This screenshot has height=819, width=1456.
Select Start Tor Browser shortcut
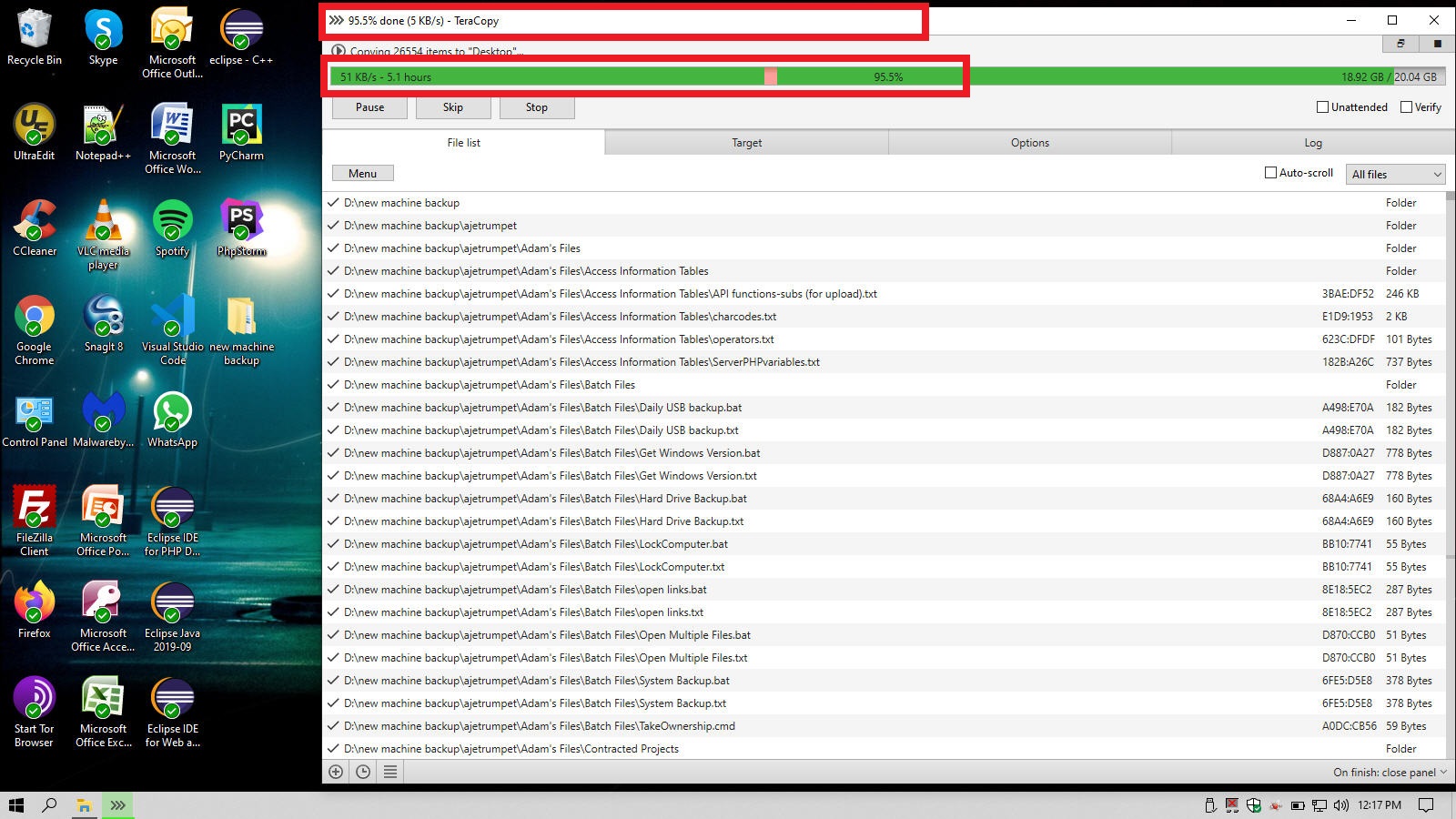tap(35, 713)
